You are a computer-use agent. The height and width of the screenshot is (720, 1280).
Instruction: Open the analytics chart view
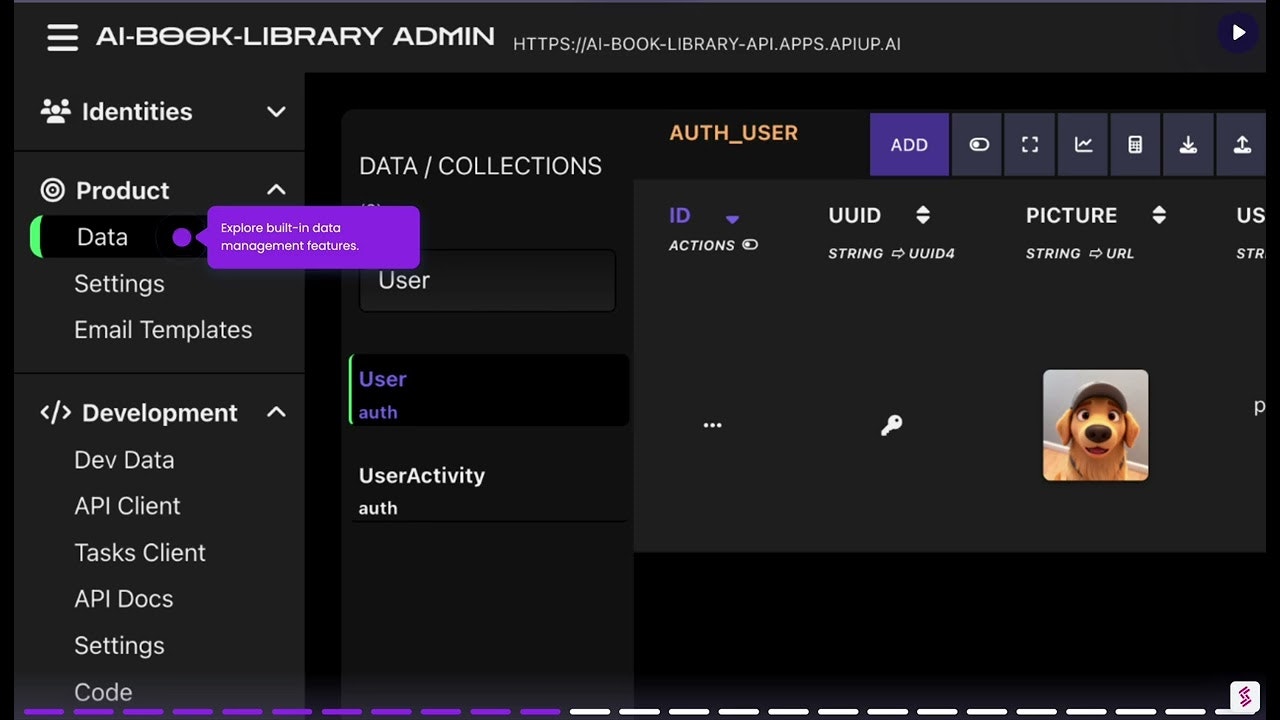[1082, 145]
